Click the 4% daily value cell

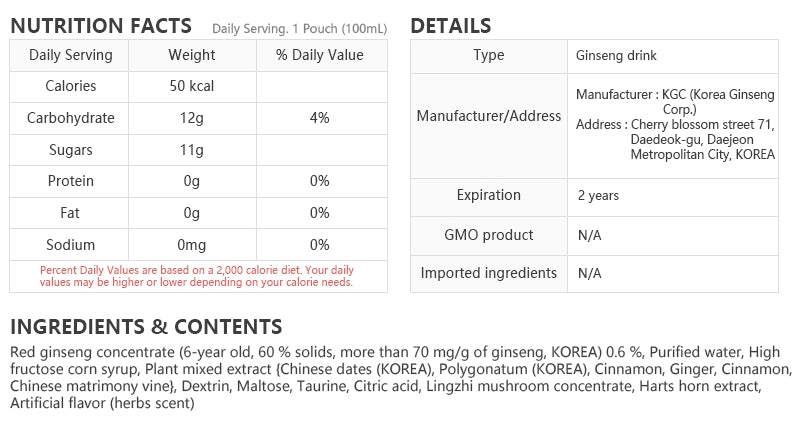pyautogui.click(x=320, y=118)
